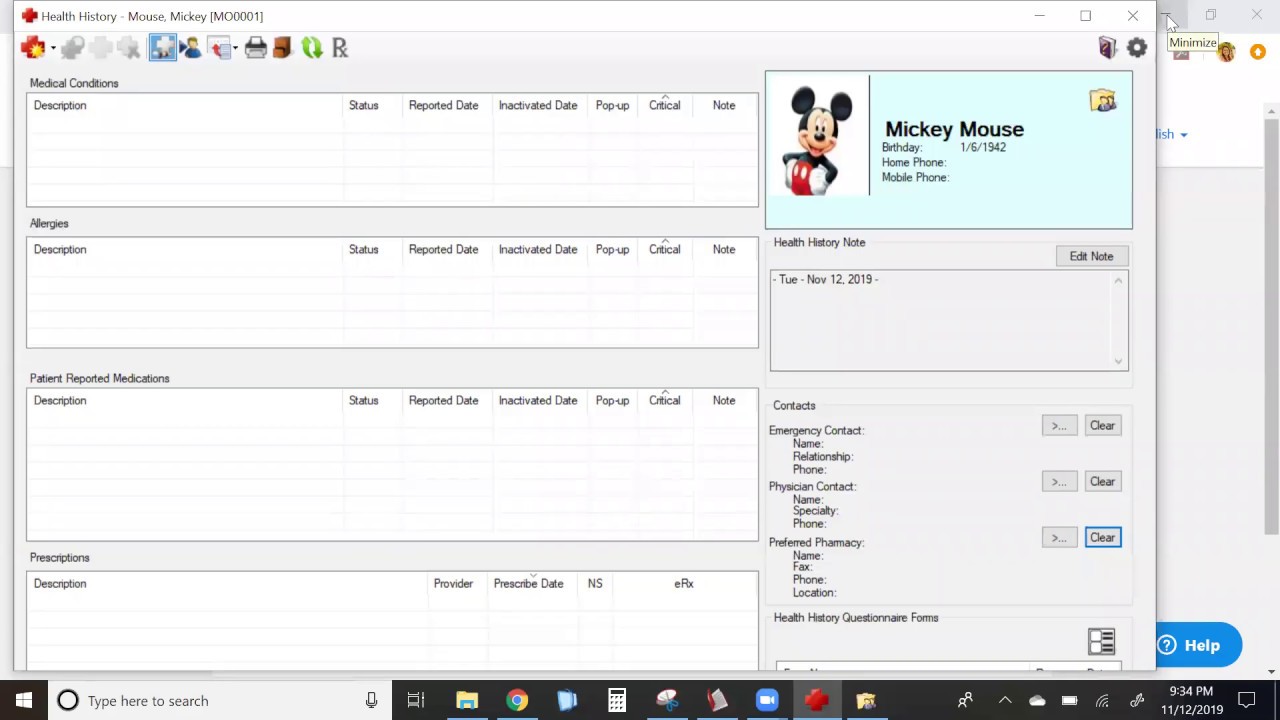Open the settings gear icon
Screen dimensions: 1280x720
coord(1137,48)
